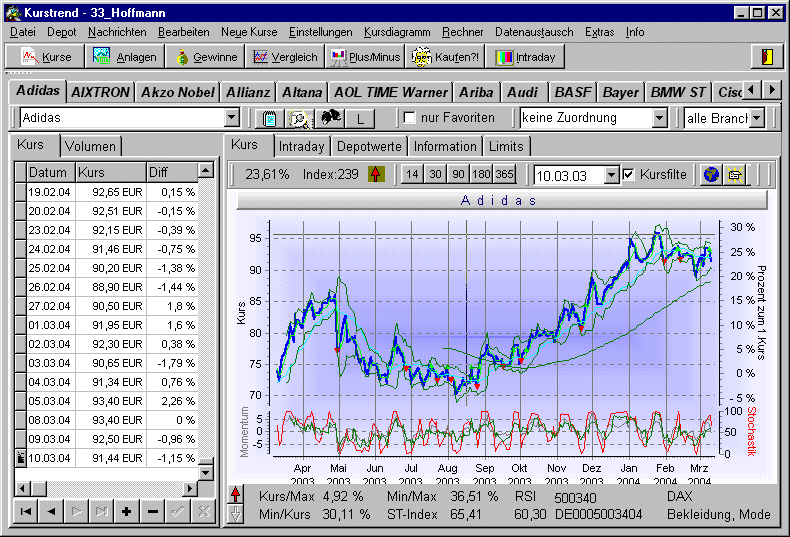This screenshot has width=790, height=537.
Task: Click the L button in the filter bar
Action: pos(360,119)
